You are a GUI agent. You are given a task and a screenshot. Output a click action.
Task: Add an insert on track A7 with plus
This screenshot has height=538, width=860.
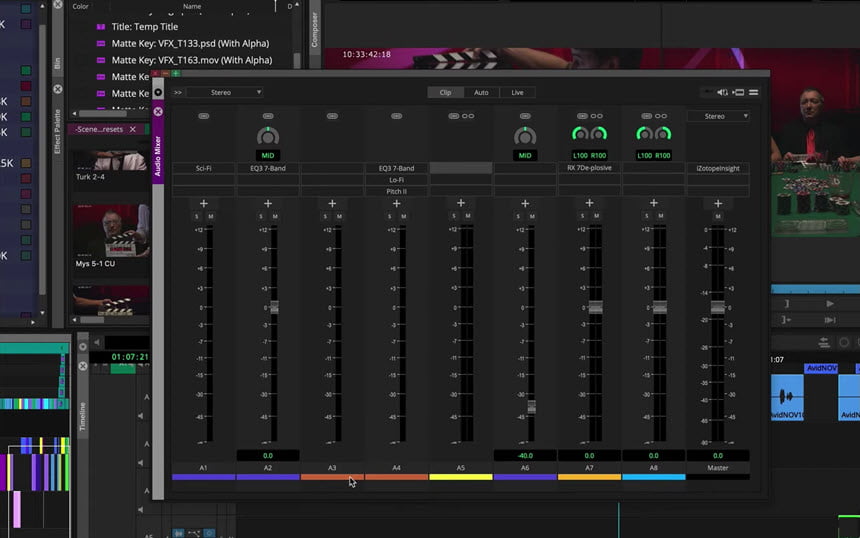(589, 203)
